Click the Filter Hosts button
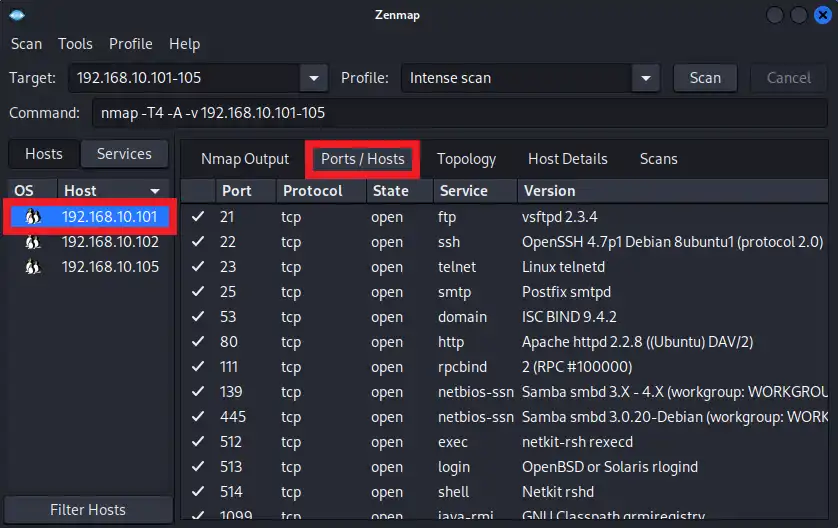838x528 pixels. click(x=88, y=510)
